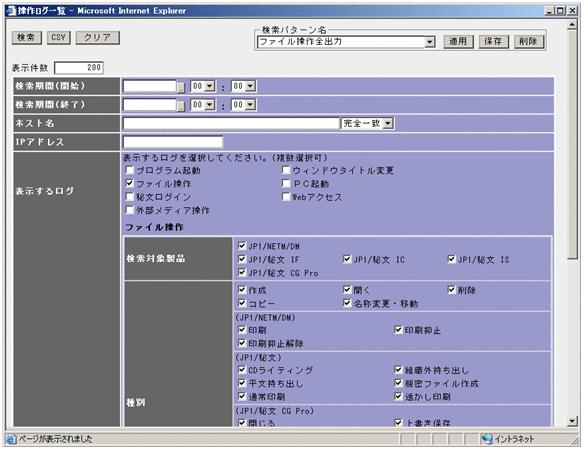585x451 pixels.
Task: Toggle the JP1/秘文 CG Pro product checkbox
Action: (x=242, y=272)
